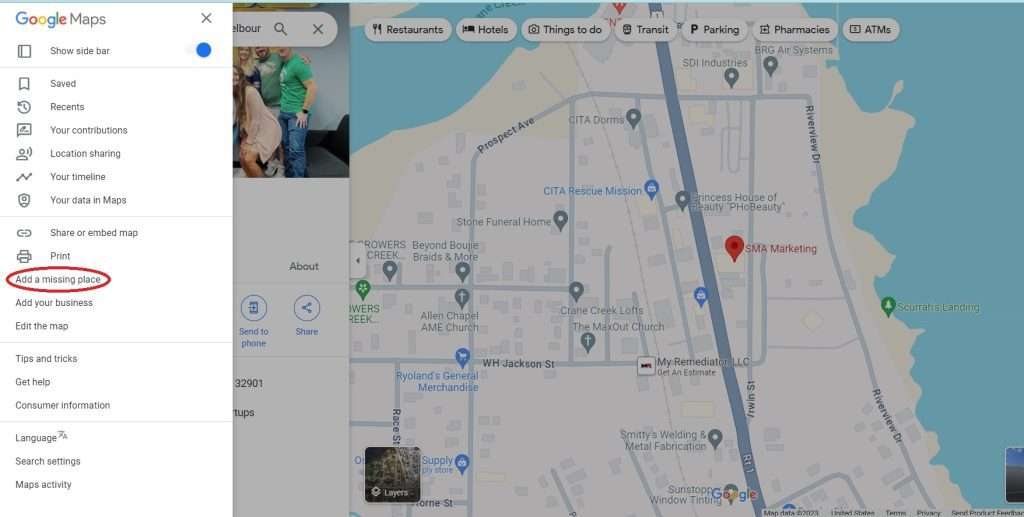Filter map by Things to do

(566, 29)
